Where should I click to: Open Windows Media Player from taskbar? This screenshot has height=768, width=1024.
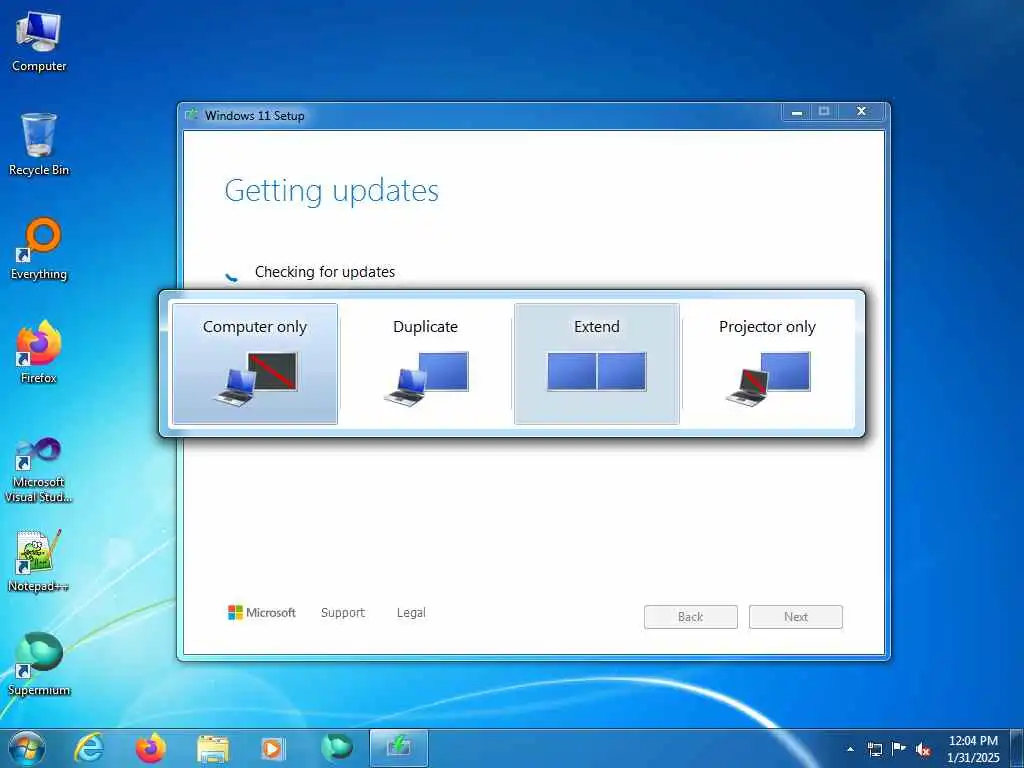click(x=272, y=748)
